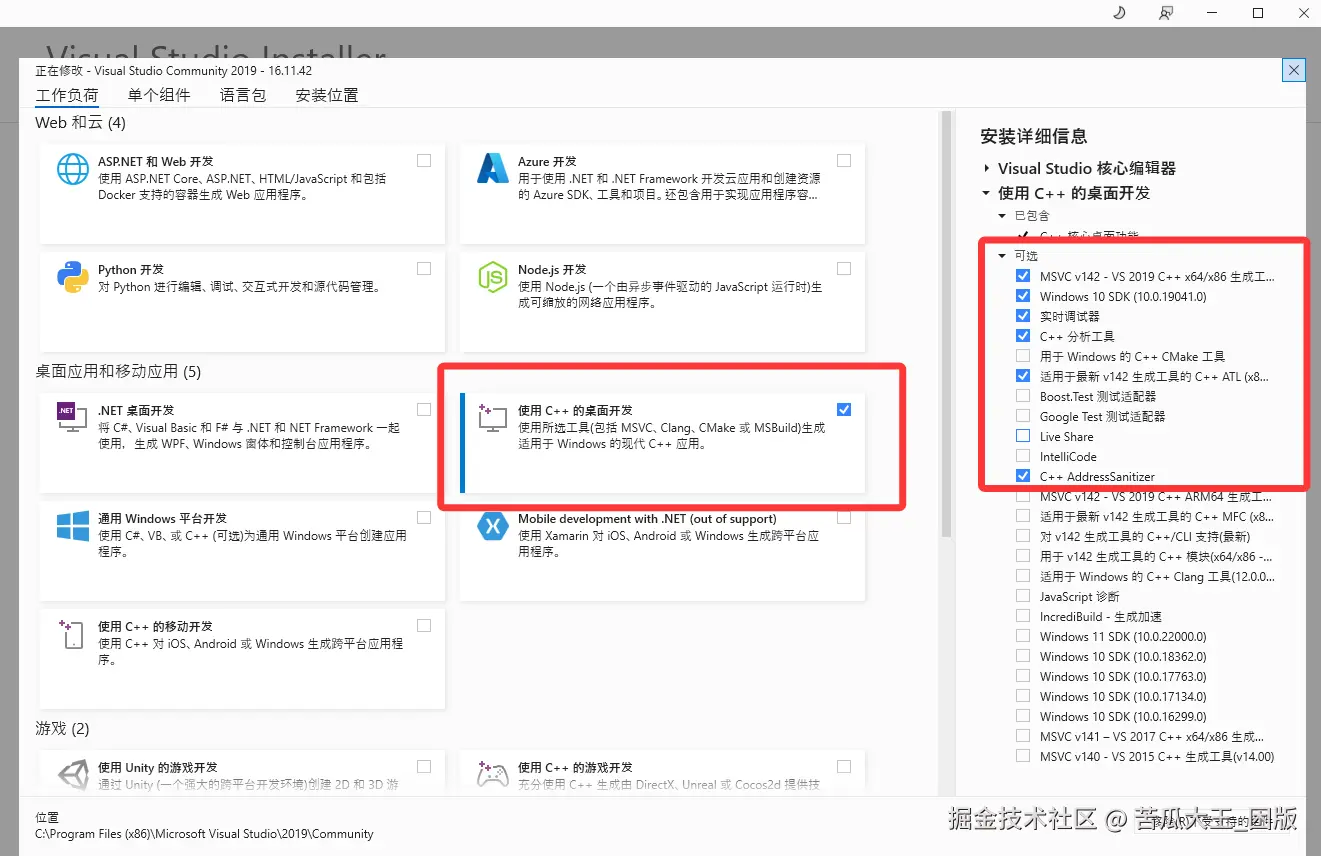Click the 游戏 (2) section heading
The image size is (1321, 856).
click(63, 728)
